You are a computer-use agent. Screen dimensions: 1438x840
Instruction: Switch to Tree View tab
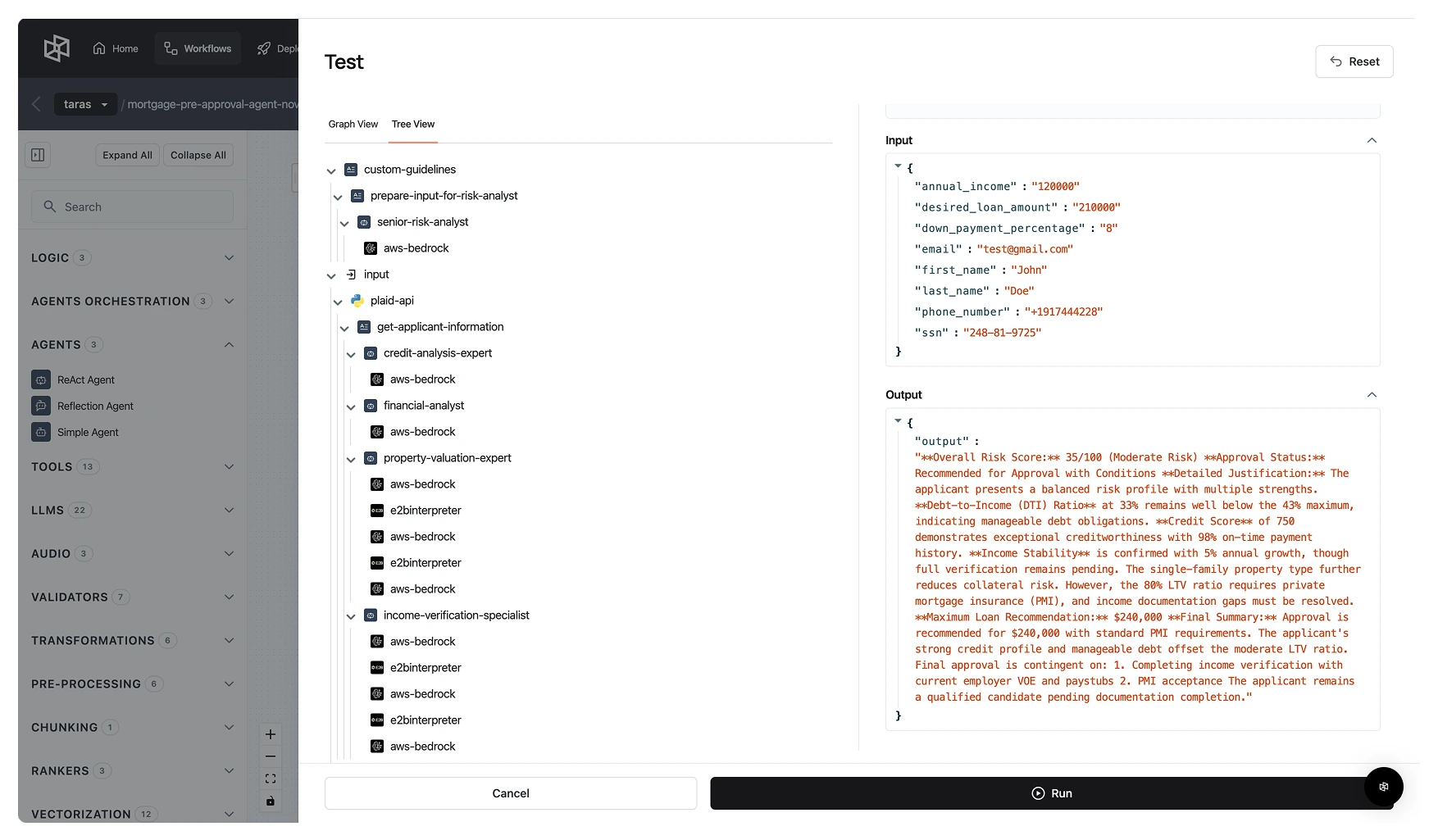pyautogui.click(x=413, y=124)
